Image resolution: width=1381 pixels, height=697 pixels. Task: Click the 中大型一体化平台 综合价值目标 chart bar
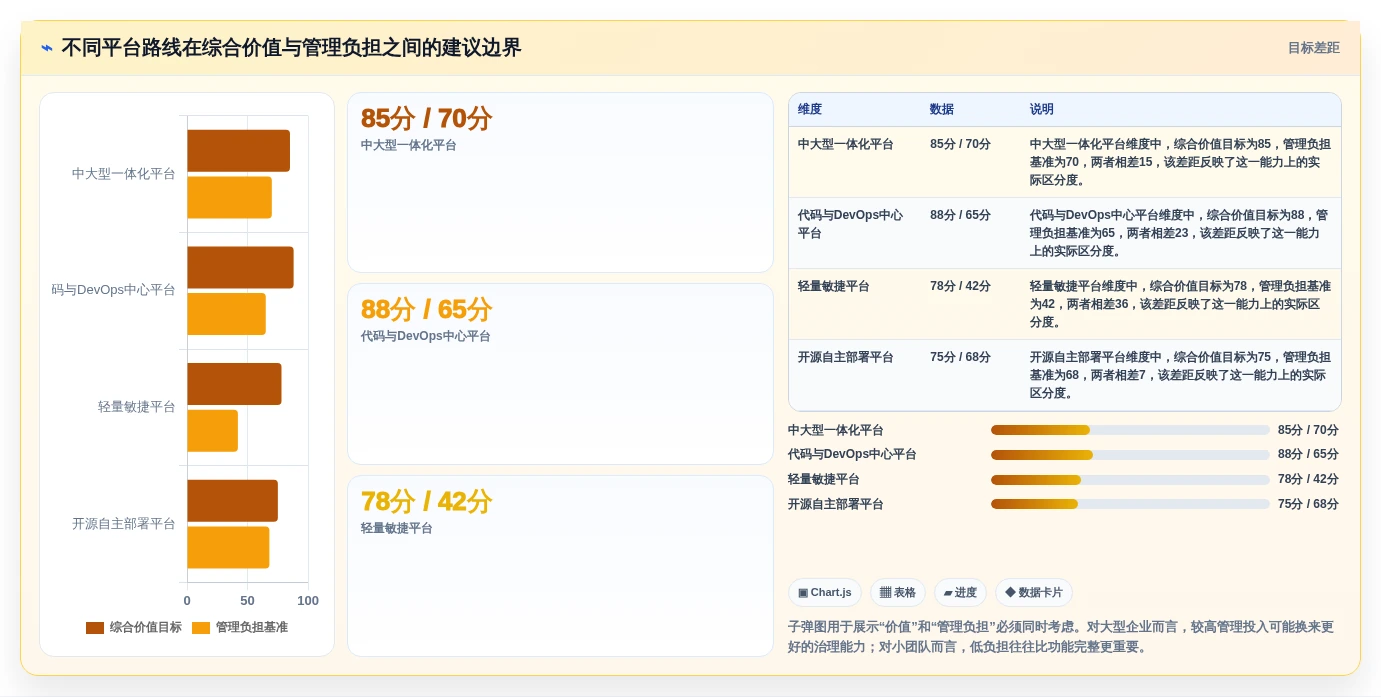238,151
